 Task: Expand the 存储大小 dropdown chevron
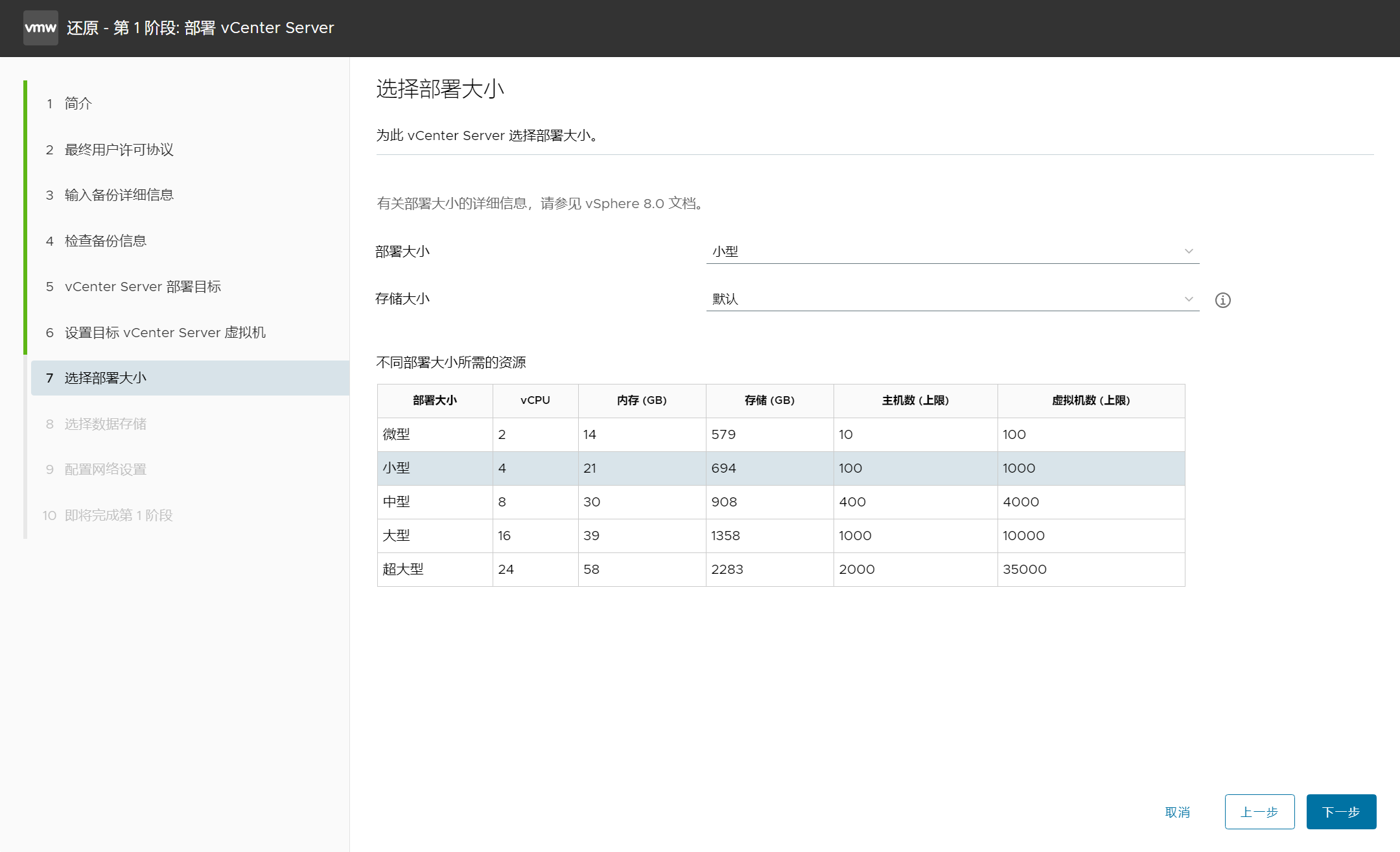1188,299
